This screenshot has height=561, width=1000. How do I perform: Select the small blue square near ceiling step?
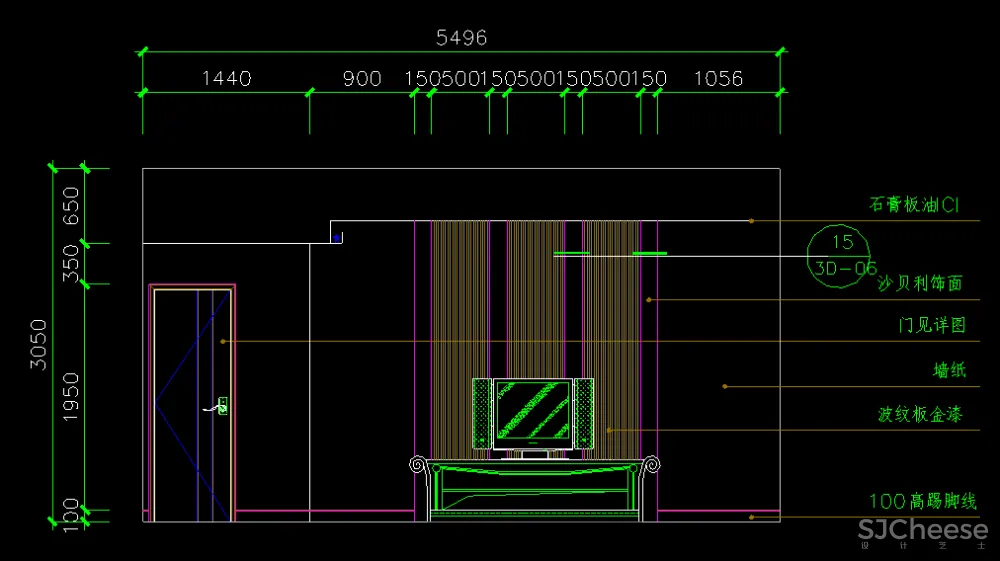pyautogui.click(x=337, y=237)
